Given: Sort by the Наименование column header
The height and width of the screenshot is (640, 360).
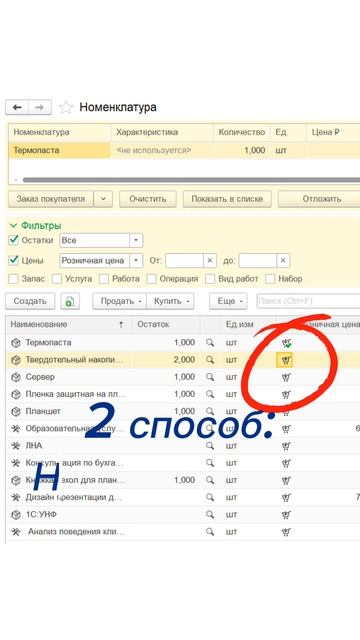Looking at the screenshot, I should pos(68,324).
